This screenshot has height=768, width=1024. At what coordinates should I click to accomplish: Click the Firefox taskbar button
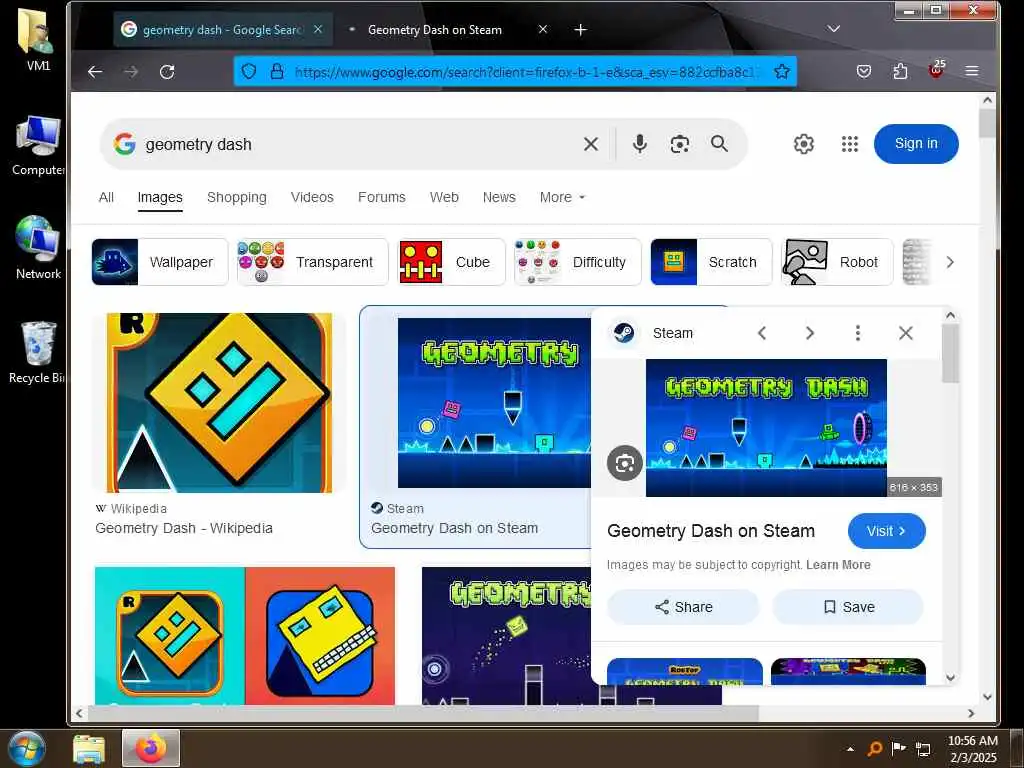151,748
